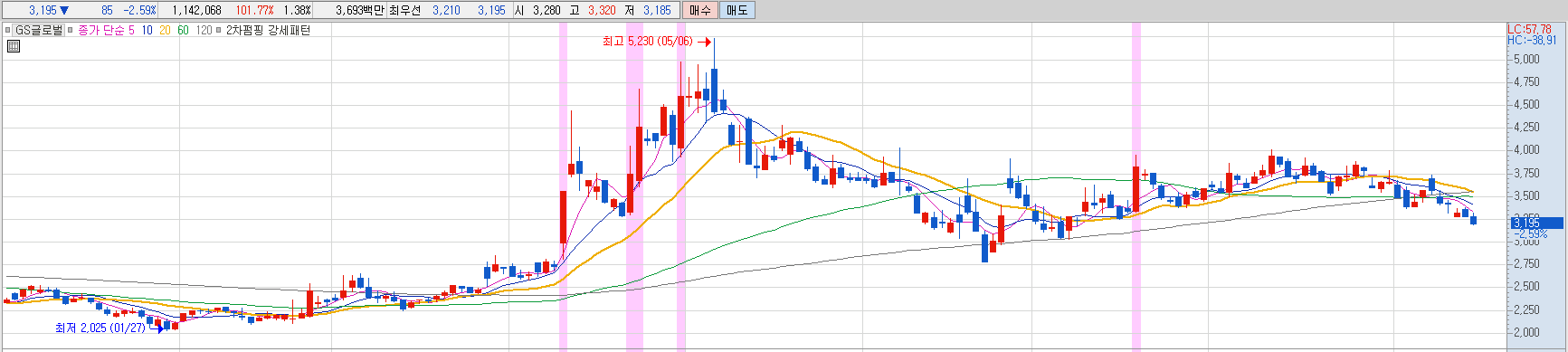
Task: Select the 60-day moving average legend
Action: coord(183,31)
